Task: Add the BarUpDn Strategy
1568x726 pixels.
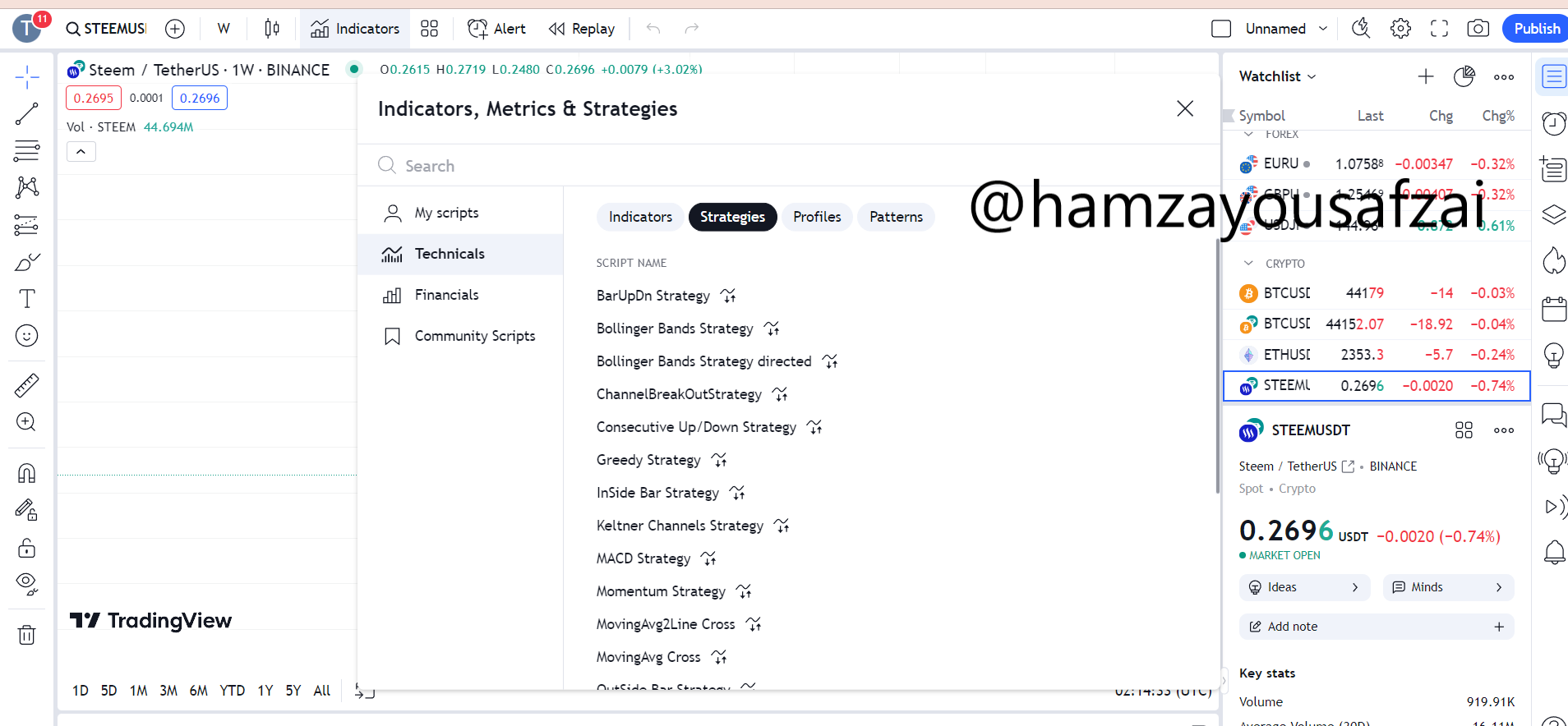Action: coord(653,296)
